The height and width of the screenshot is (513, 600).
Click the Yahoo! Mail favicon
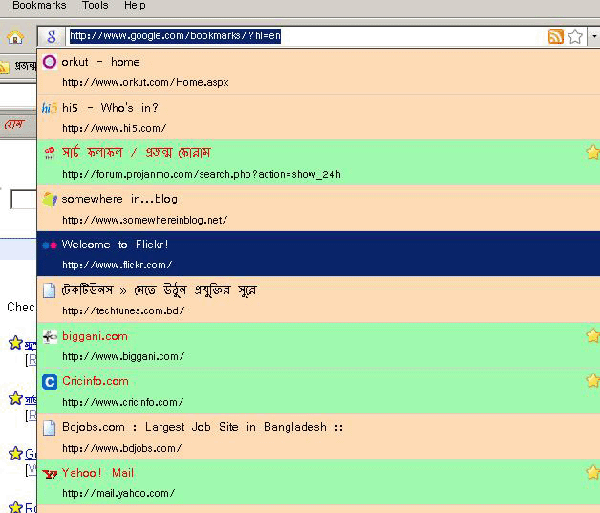(50, 473)
